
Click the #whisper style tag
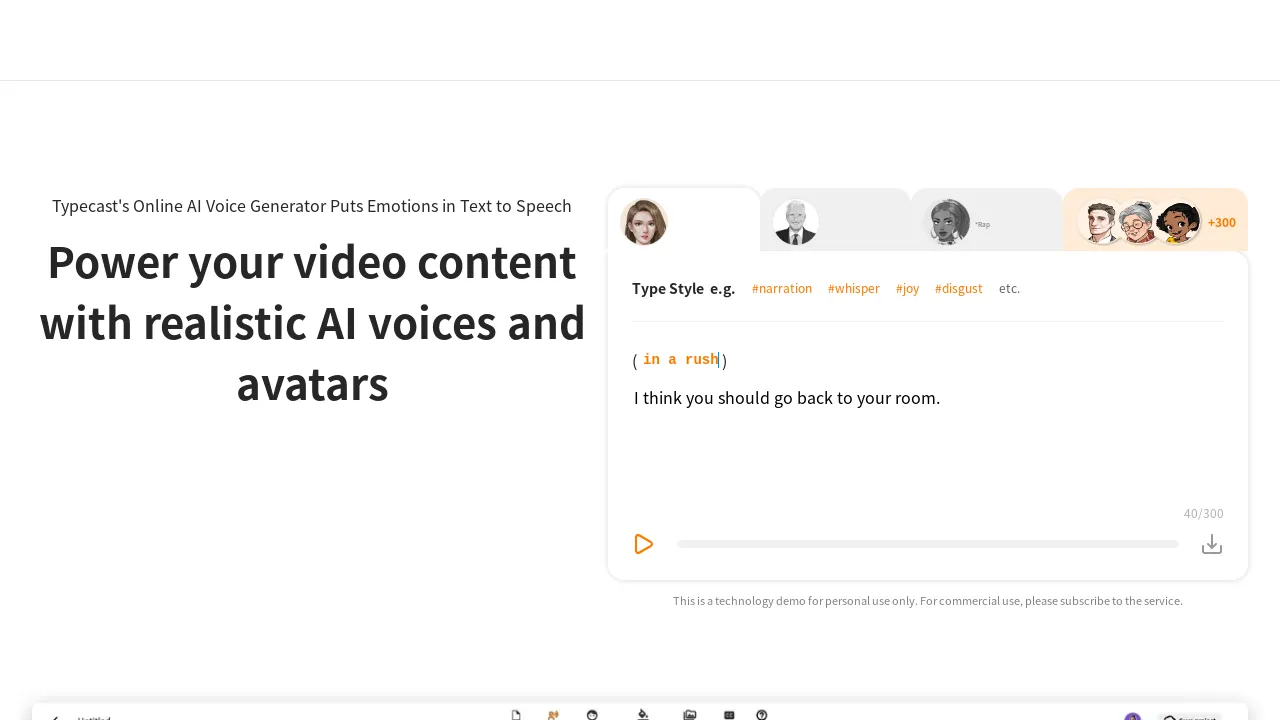tap(854, 289)
